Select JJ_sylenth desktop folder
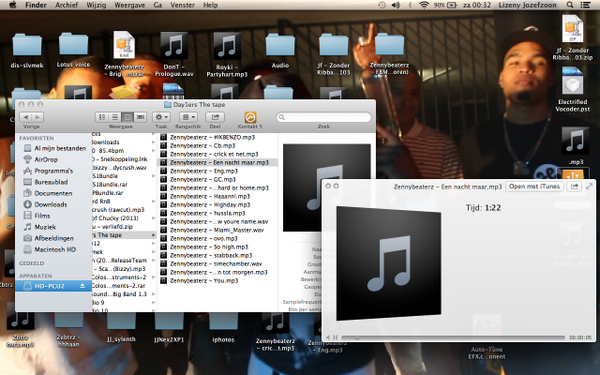Screen dimensions: 600x375 click(x=121, y=328)
